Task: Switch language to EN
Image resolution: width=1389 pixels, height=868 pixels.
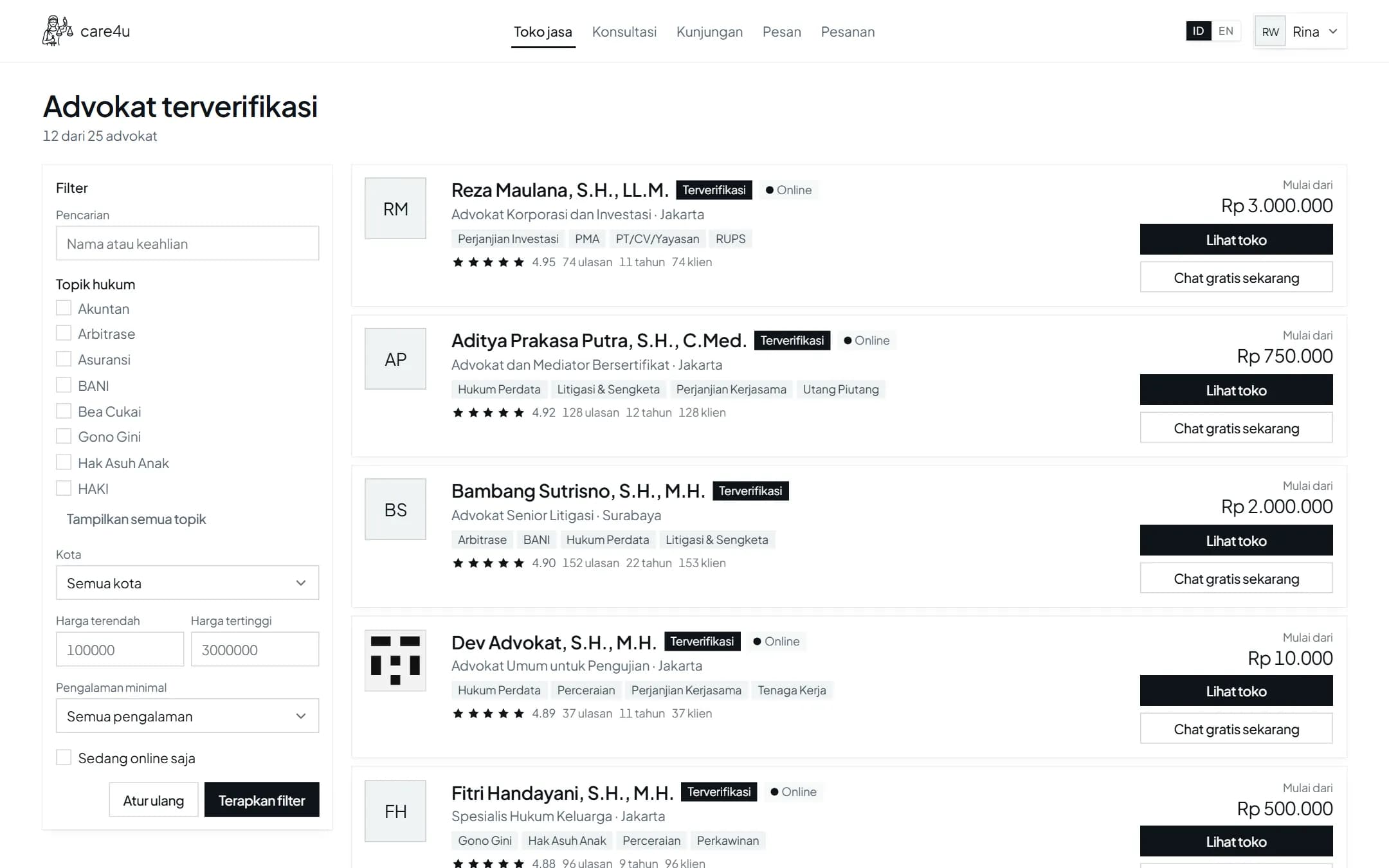Action: pos(1226,31)
